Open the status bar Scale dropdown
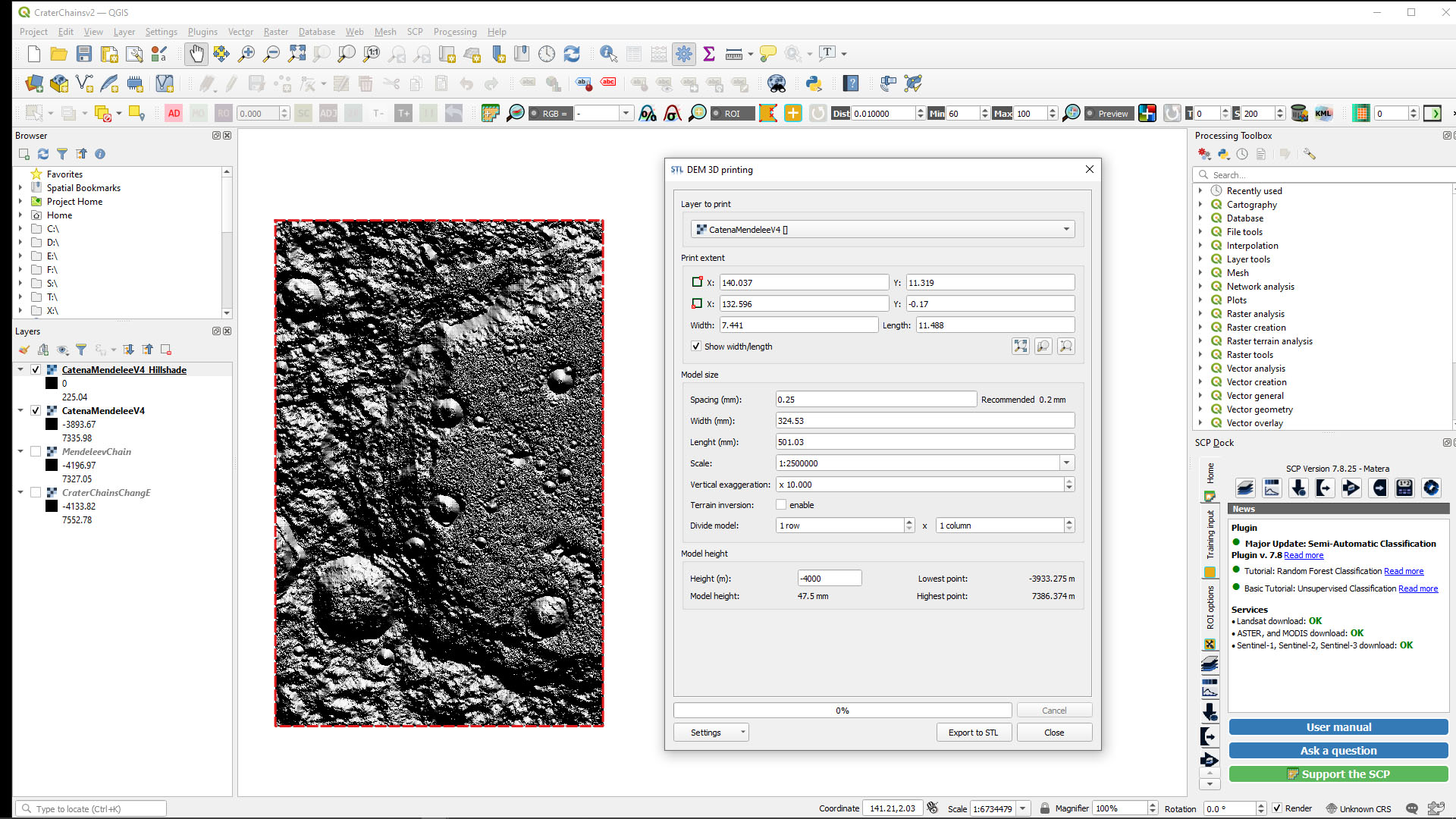 (1022, 808)
